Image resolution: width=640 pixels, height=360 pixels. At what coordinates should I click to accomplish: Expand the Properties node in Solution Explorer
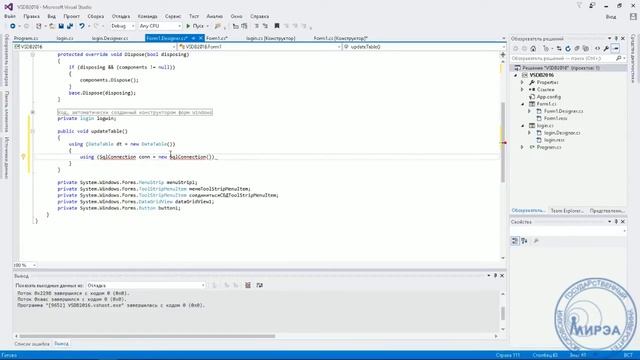(522, 82)
